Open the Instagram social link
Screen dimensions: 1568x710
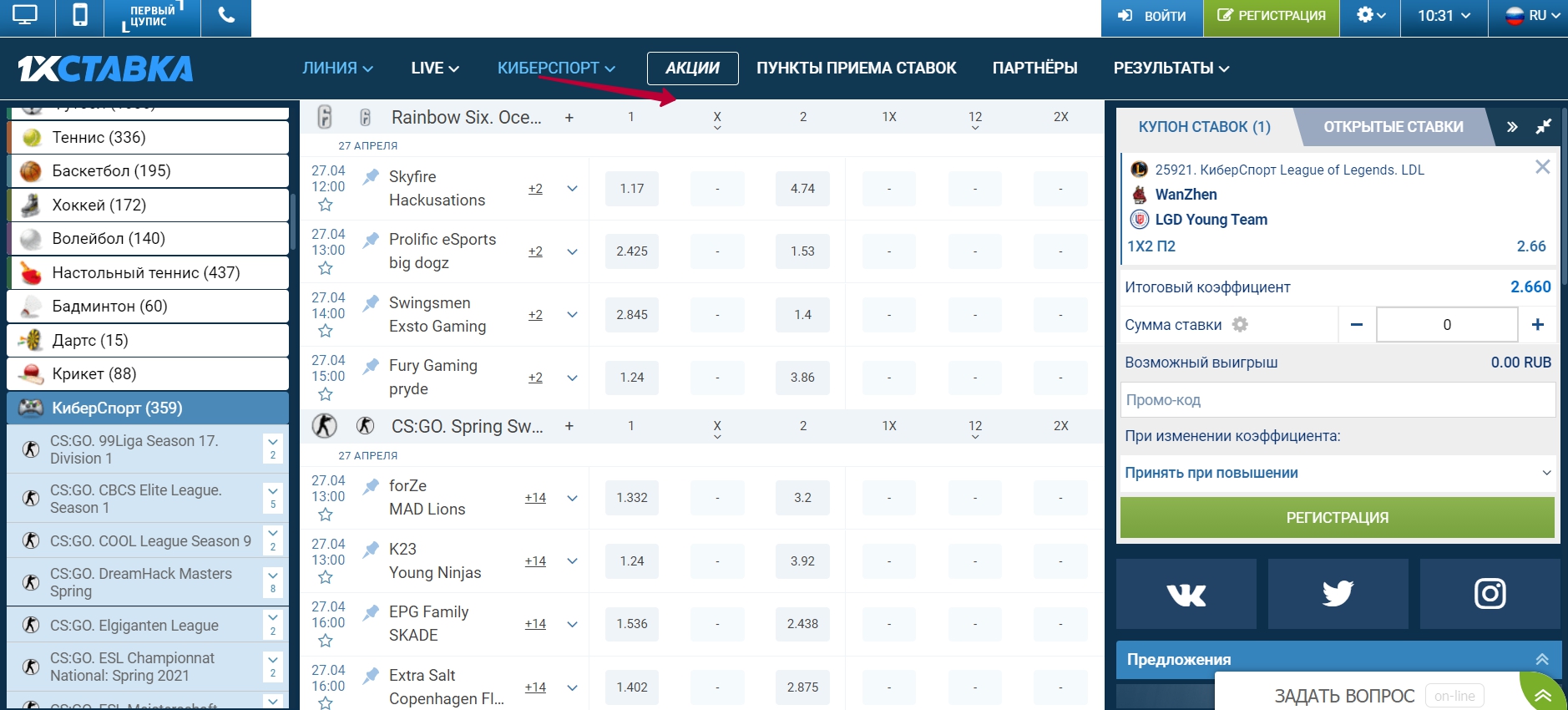[1490, 594]
